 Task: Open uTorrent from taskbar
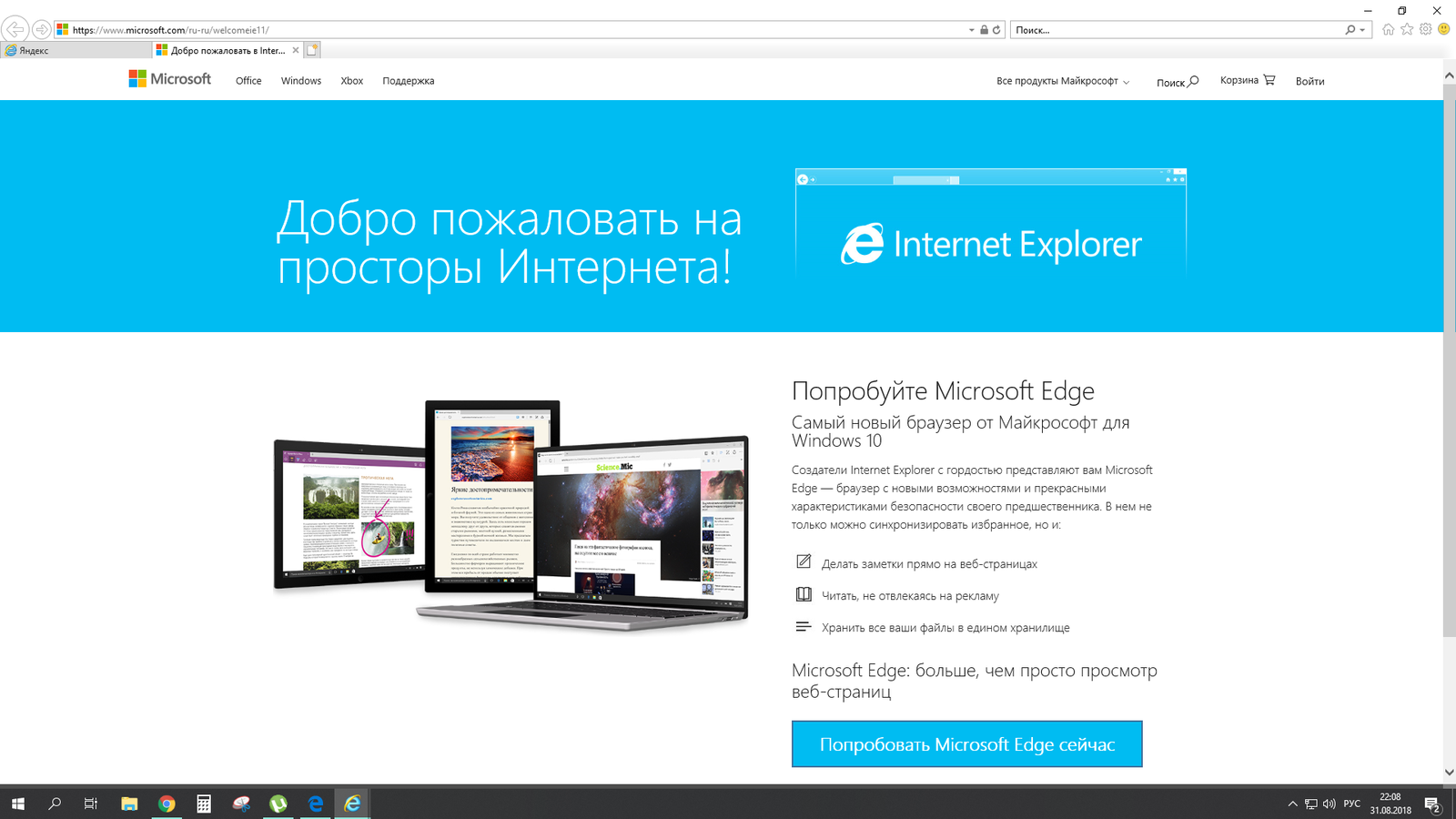[278, 804]
